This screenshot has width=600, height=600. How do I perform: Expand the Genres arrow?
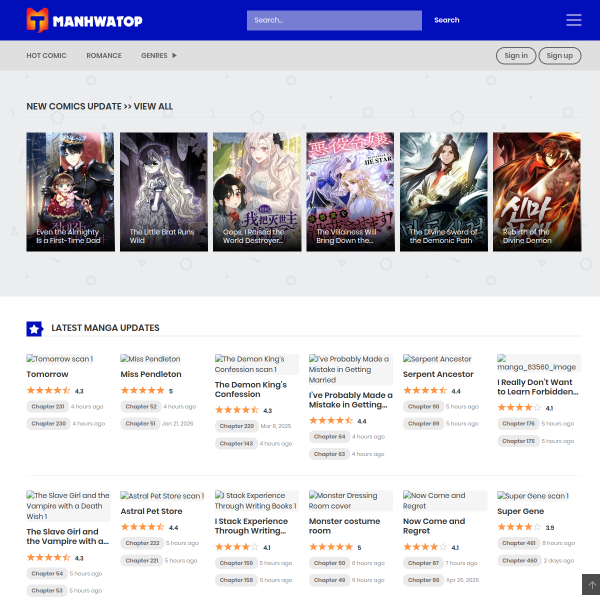point(174,55)
